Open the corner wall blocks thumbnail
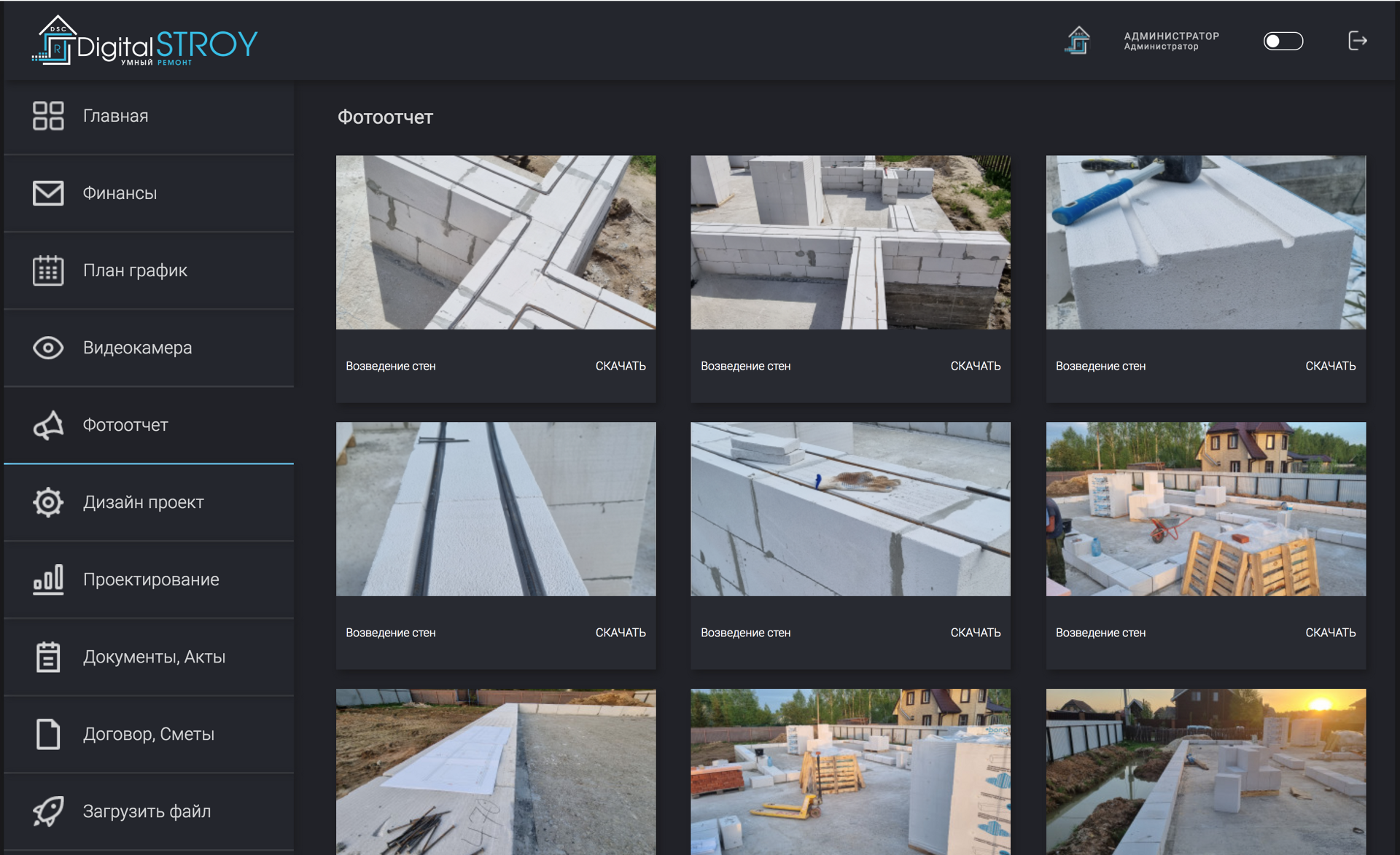Viewport: 1400px width, 855px height. point(496,242)
